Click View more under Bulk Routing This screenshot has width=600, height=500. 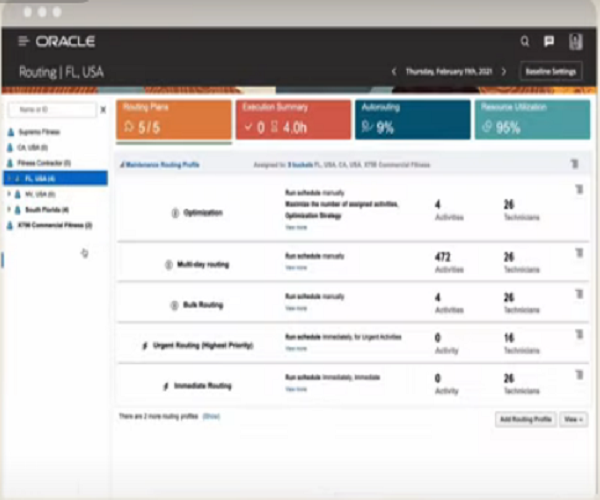[296, 308]
